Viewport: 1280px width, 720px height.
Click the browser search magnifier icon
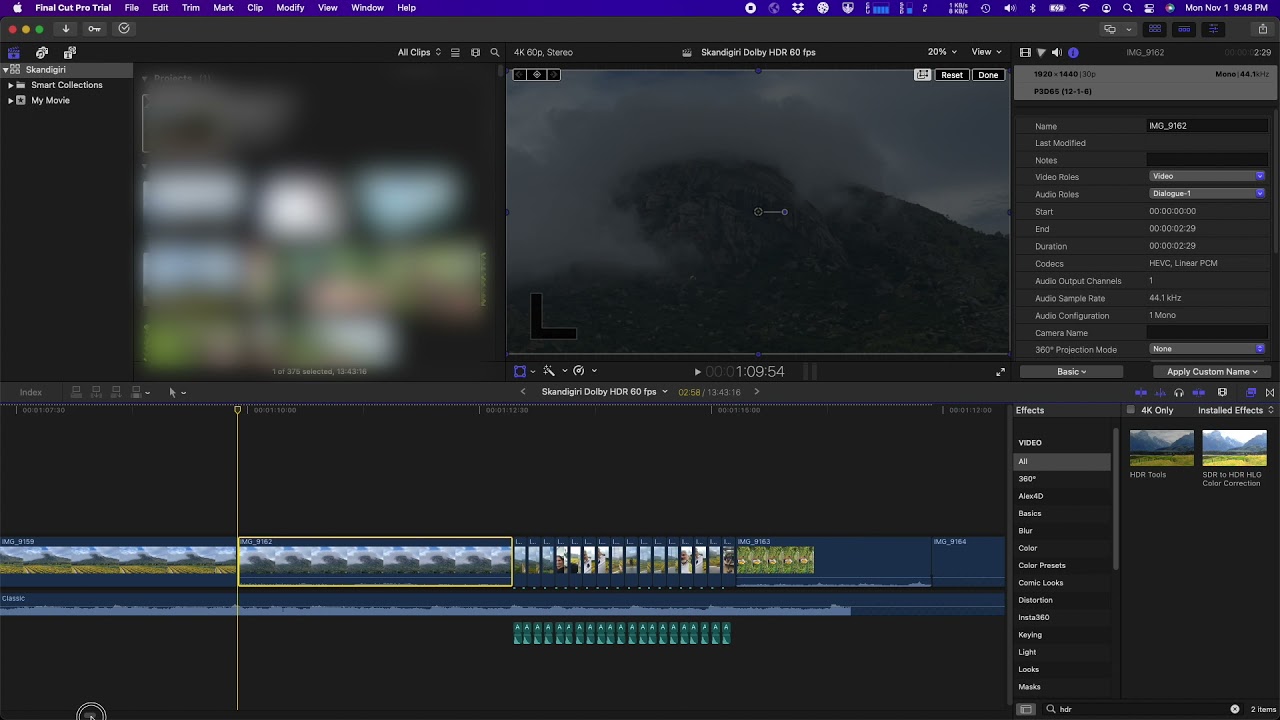click(x=494, y=53)
